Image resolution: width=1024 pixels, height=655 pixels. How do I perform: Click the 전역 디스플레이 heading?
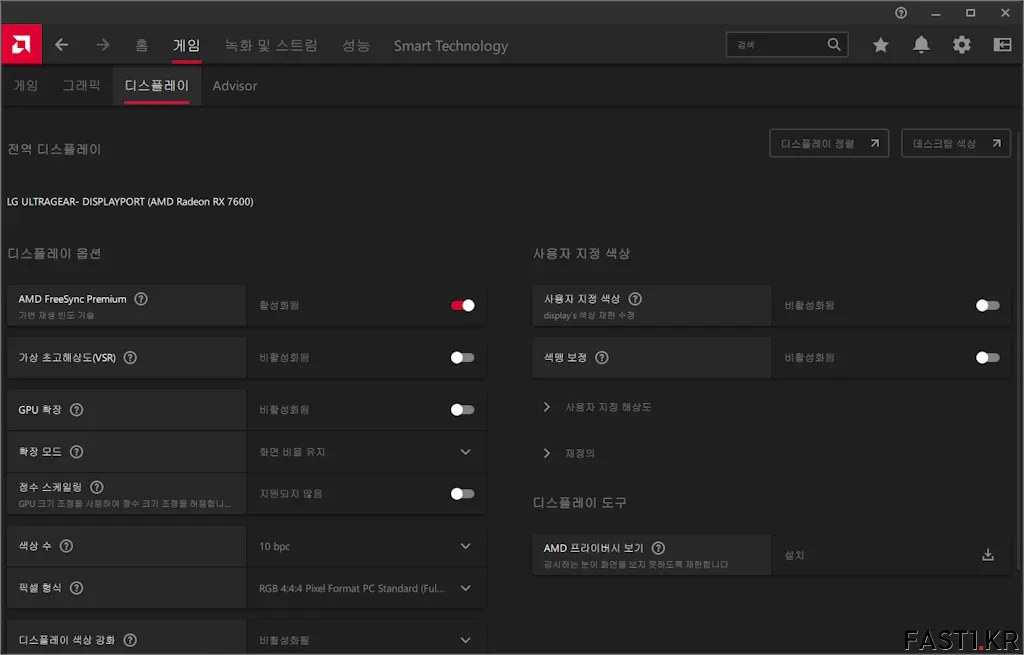(54, 149)
